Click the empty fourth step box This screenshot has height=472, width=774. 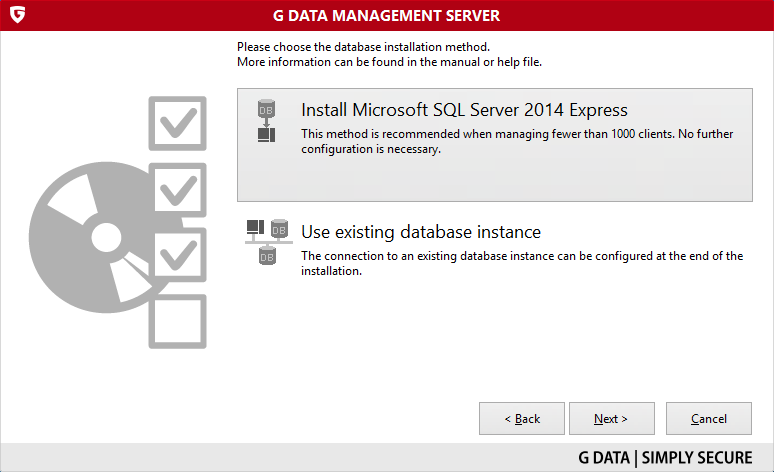point(177,321)
